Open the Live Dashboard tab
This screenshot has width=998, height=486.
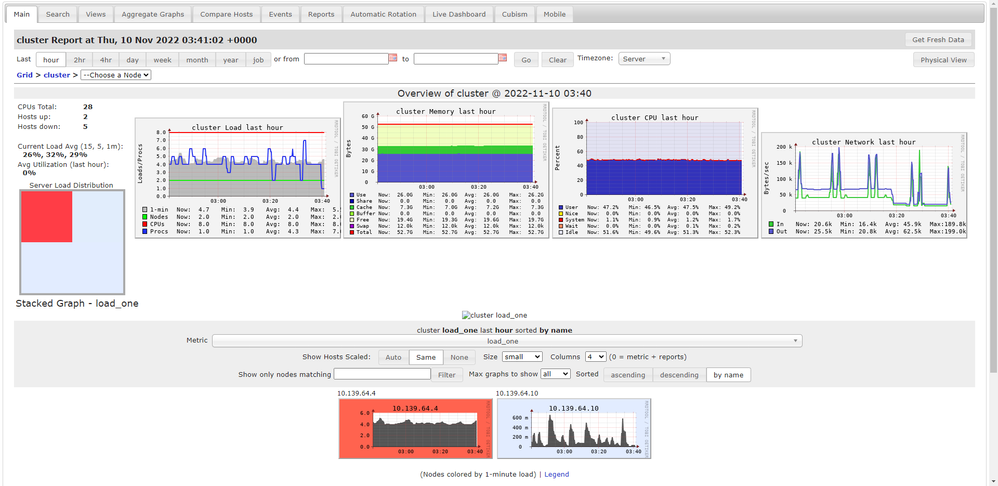pyautogui.click(x=458, y=15)
